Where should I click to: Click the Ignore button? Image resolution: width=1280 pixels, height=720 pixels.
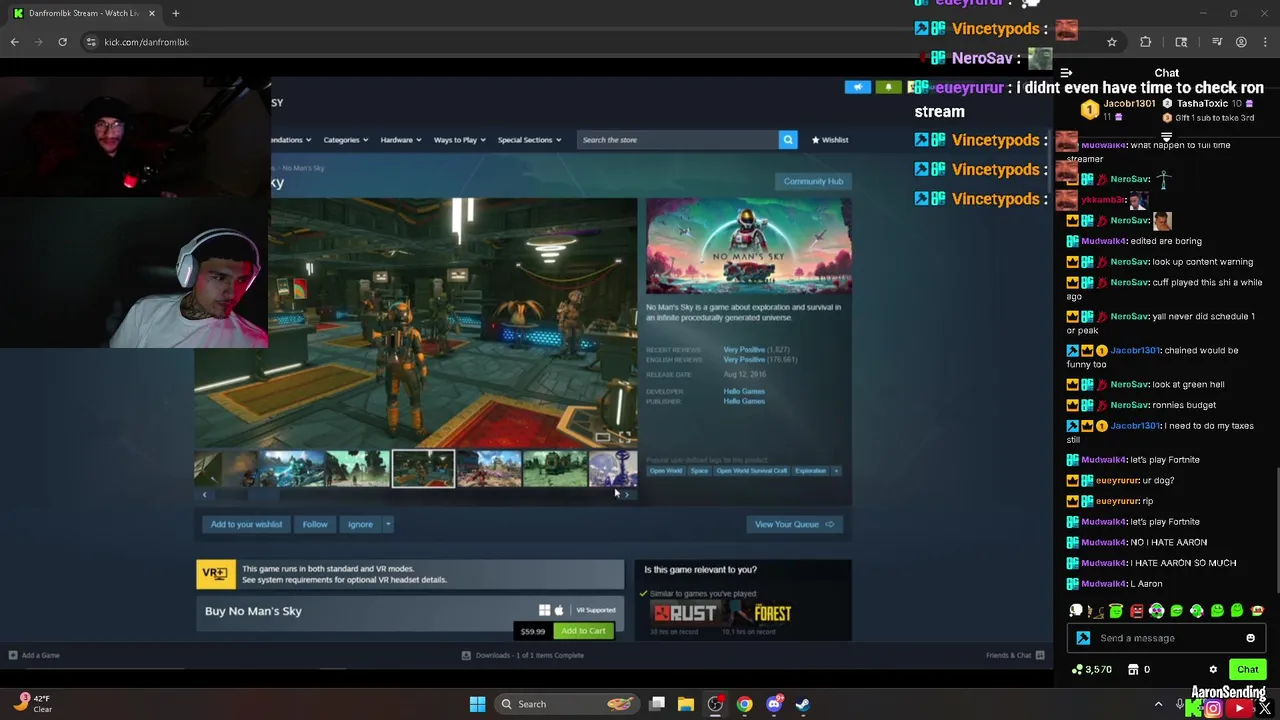360,524
